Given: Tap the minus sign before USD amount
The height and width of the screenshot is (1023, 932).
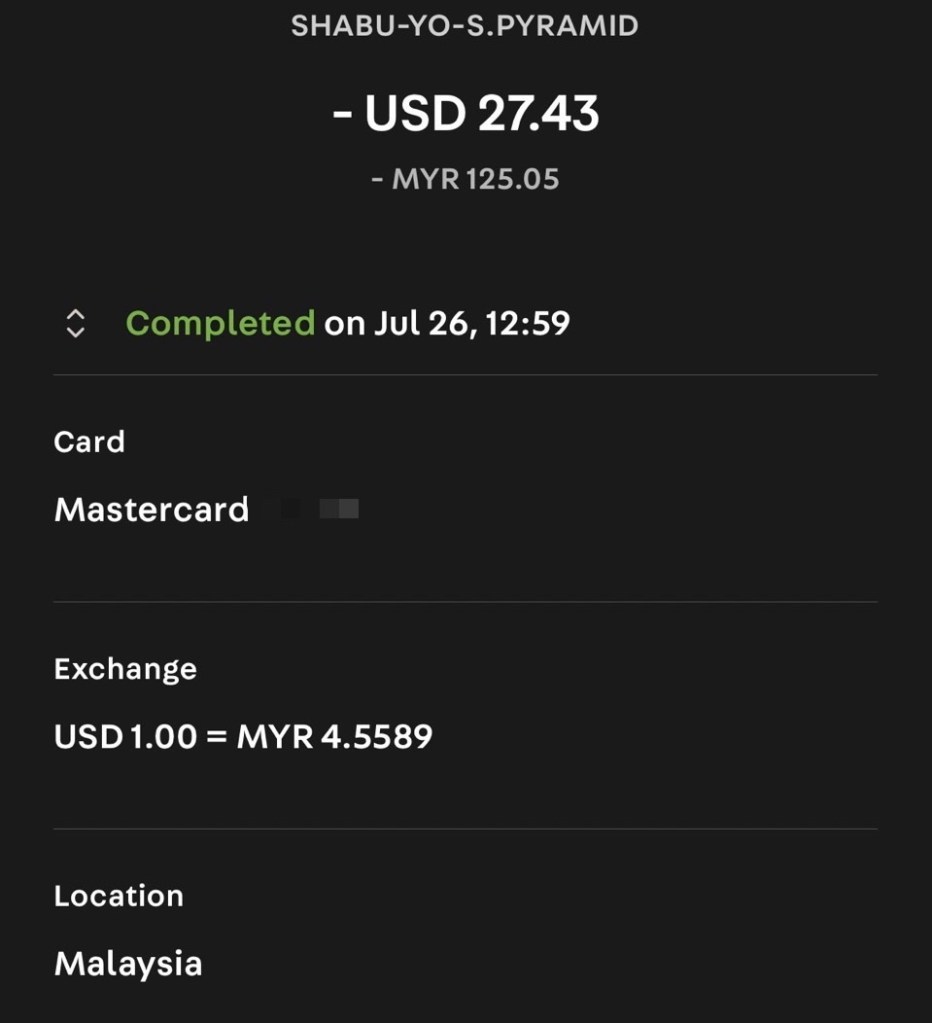Looking at the screenshot, I should click(342, 114).
